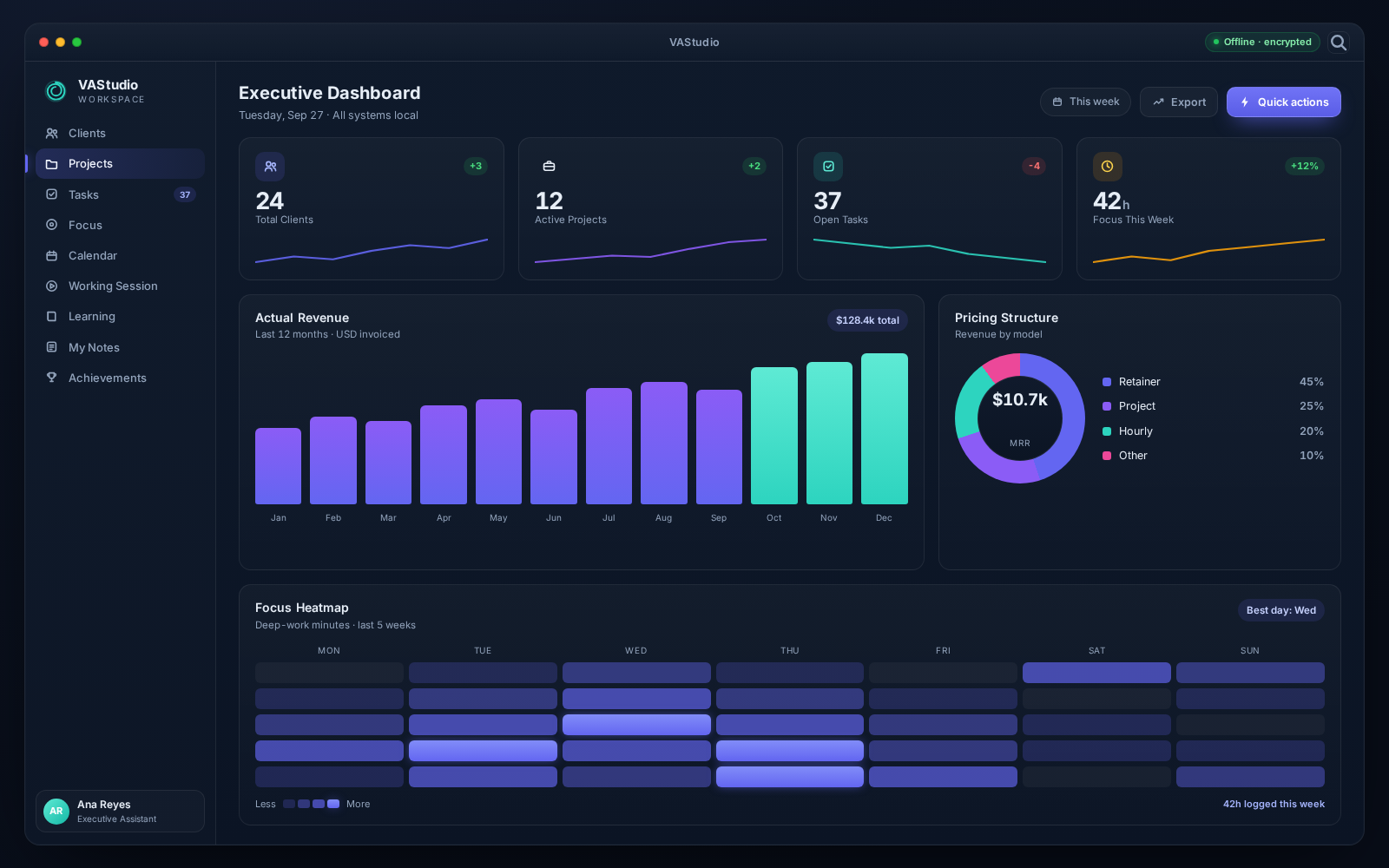Click the +12% focus change badge
Screen dimensions: 1389x868
(x=1304, y=166)
